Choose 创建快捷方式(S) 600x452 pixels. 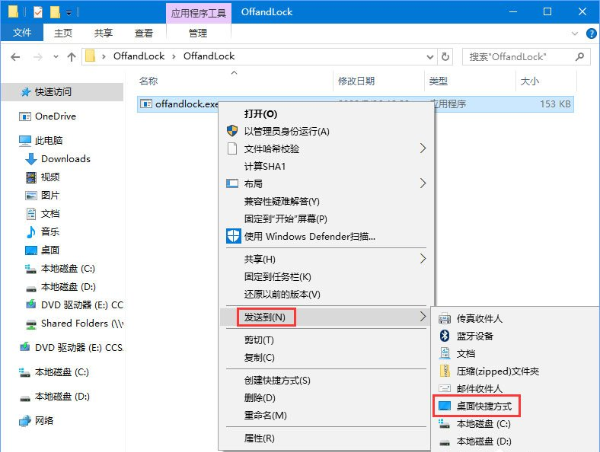click(x=326, y=380)
